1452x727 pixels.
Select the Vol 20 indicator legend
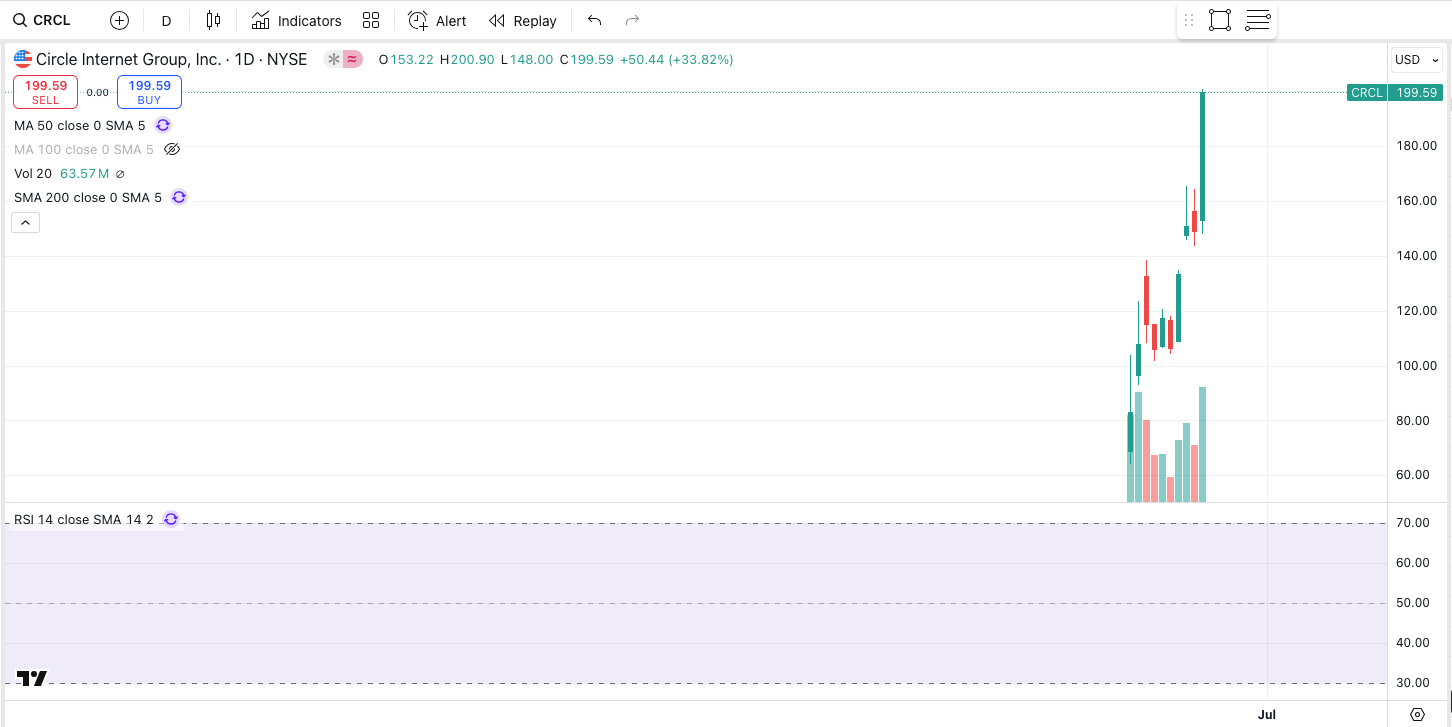tap(33, 173)
